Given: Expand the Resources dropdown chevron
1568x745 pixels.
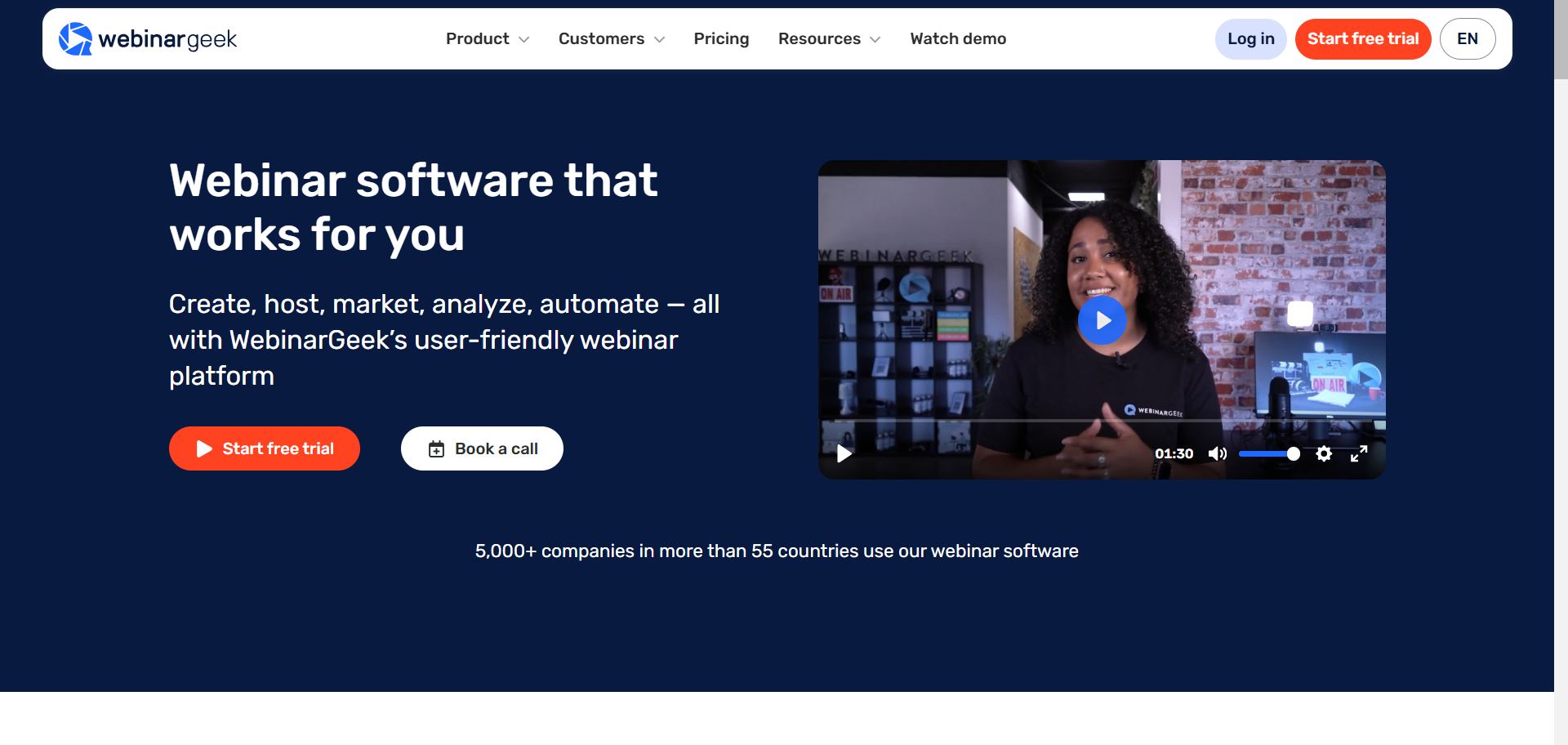Looking at the screenshot, I should (x=875, y=40).
